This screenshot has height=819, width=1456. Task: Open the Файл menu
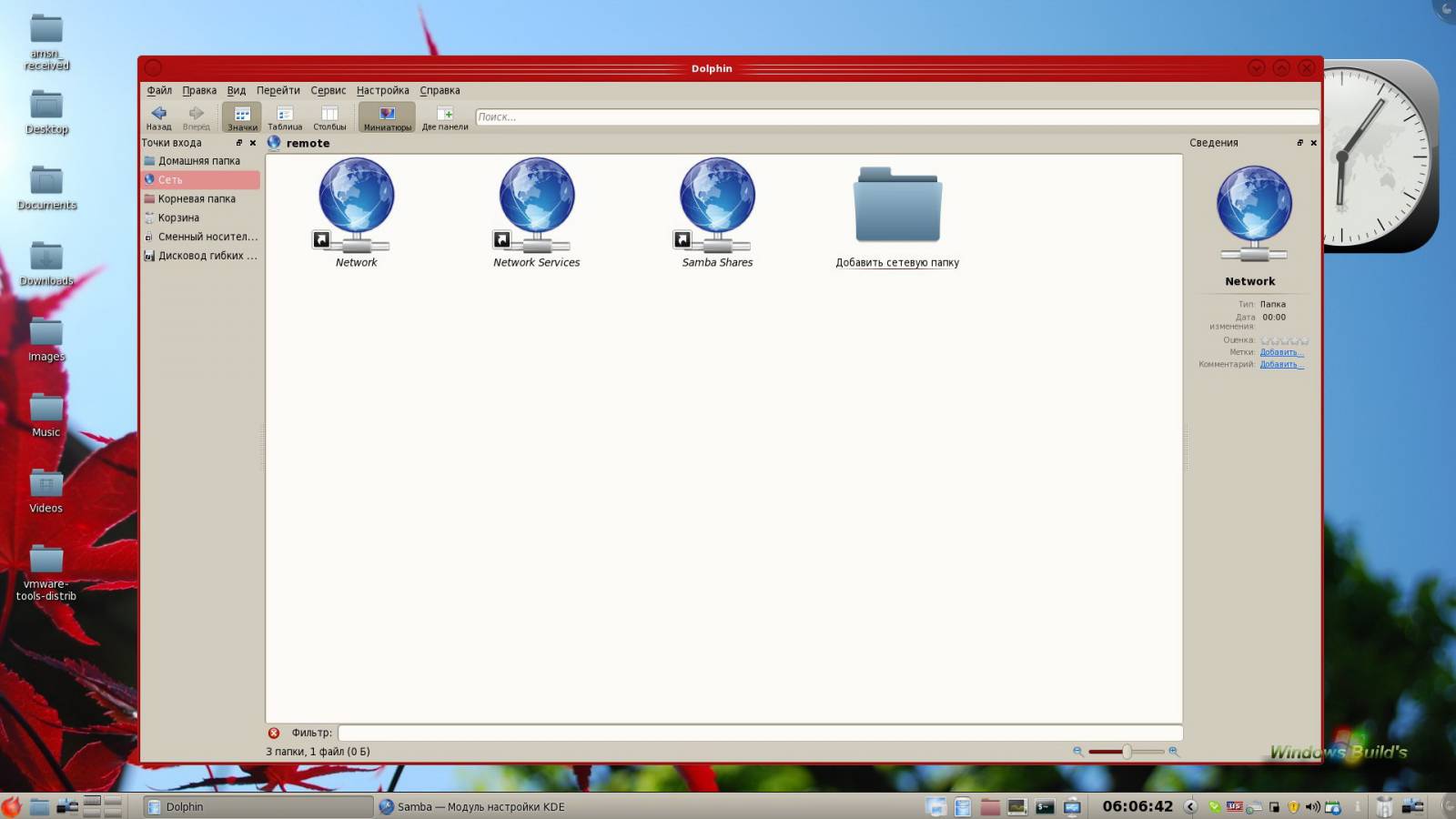(x=159, y=90)
